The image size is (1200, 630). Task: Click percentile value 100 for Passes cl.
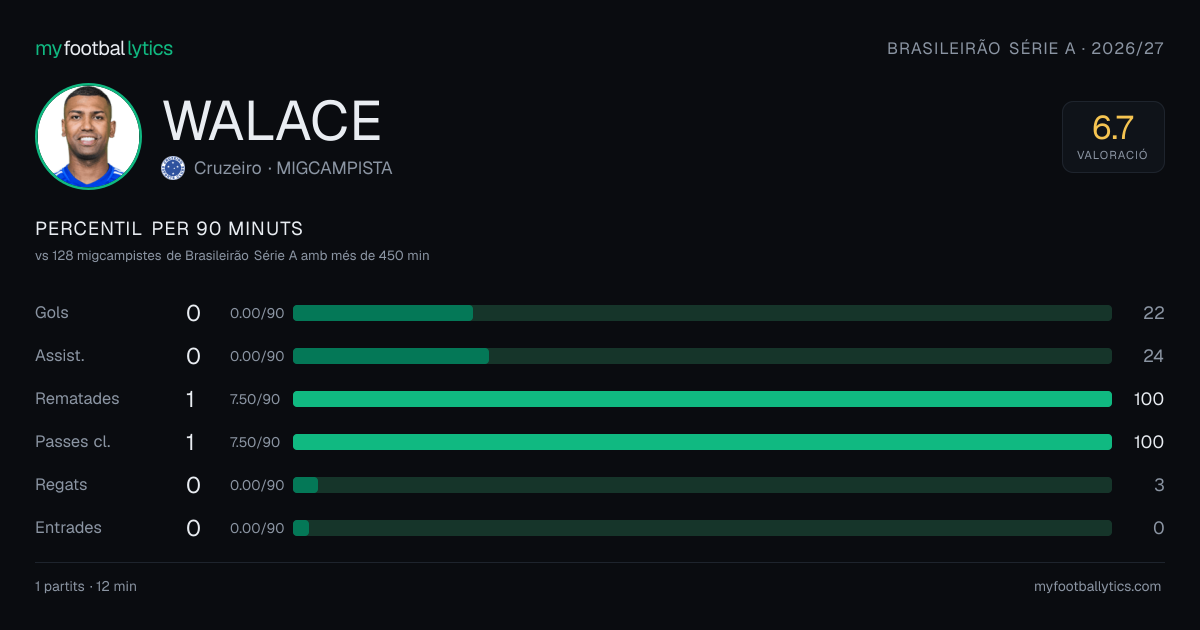(1149, 442)
